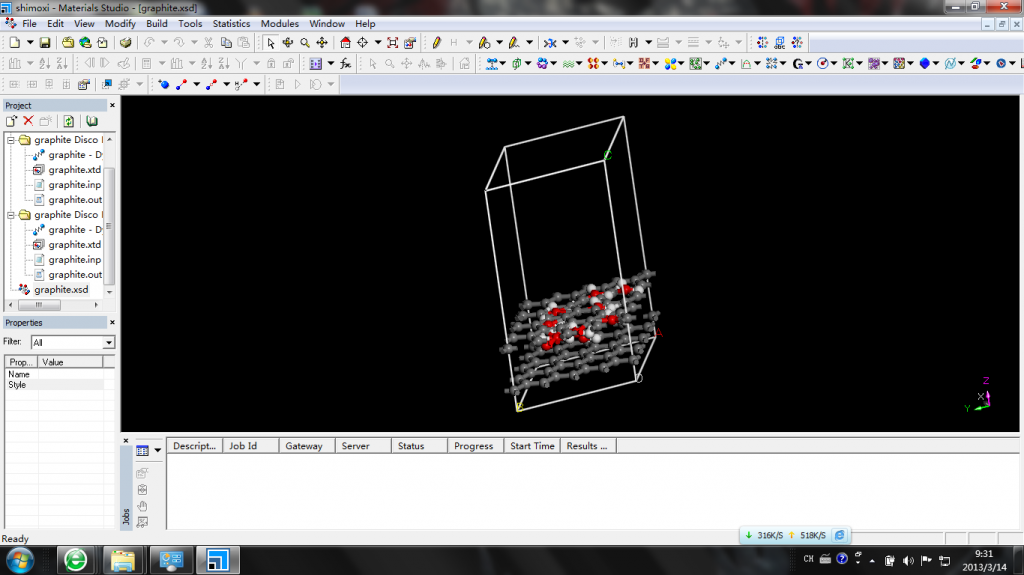Select the graphite.xsd file in Project tree
1024x575 pixels.
[x=61, y=289]
